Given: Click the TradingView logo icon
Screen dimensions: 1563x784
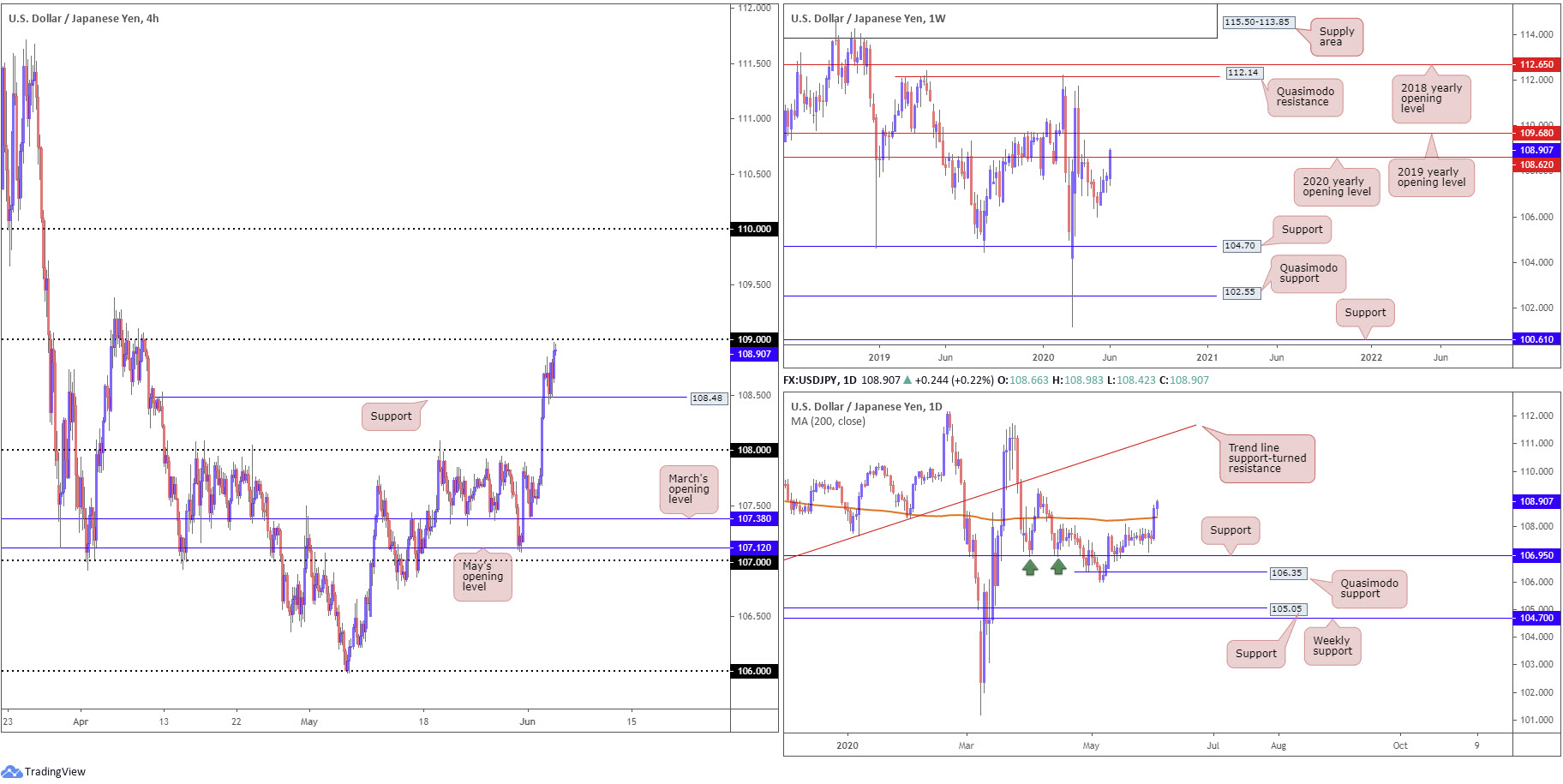Looking at the screenshot, I should (x=12, y=771).
